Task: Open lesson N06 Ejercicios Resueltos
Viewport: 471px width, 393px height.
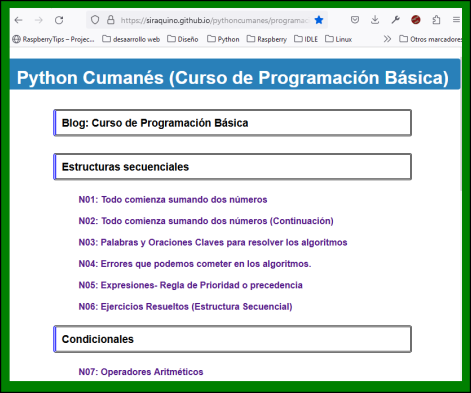Action: [185, 307]
